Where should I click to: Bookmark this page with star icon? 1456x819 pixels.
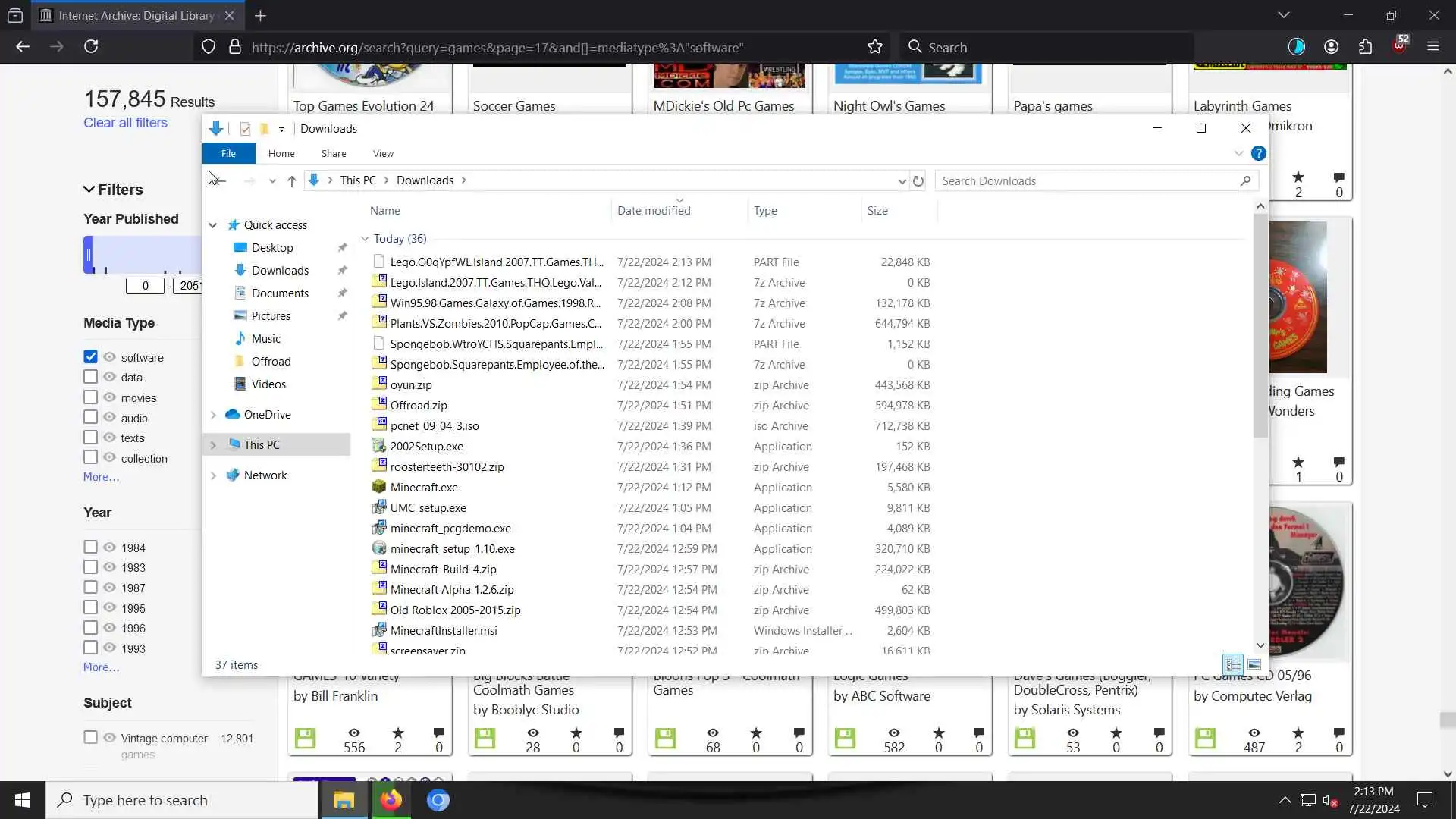pyautogui.click(x=875, y=47)
